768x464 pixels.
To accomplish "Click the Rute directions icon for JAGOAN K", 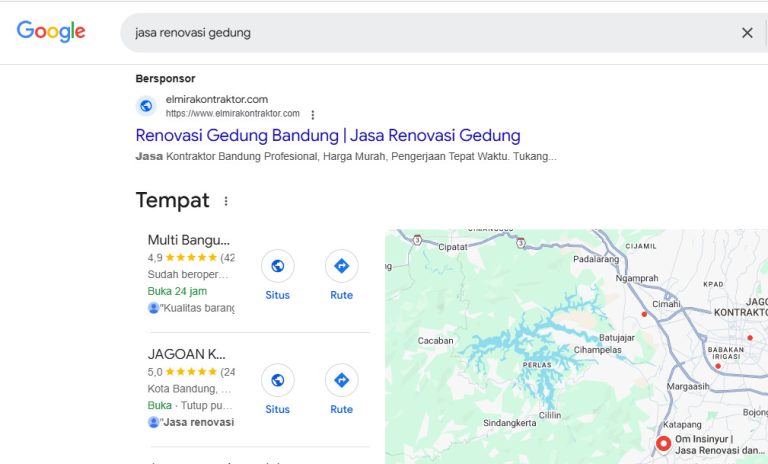I will click(x=341, y=380).
